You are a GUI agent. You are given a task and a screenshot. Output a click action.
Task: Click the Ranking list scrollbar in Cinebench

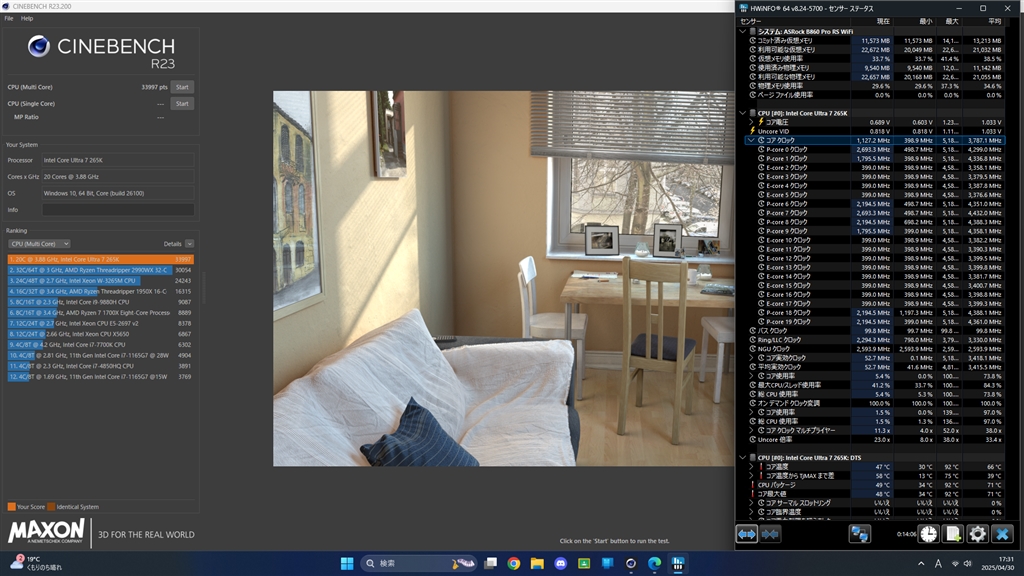click(x=204, y=287)
